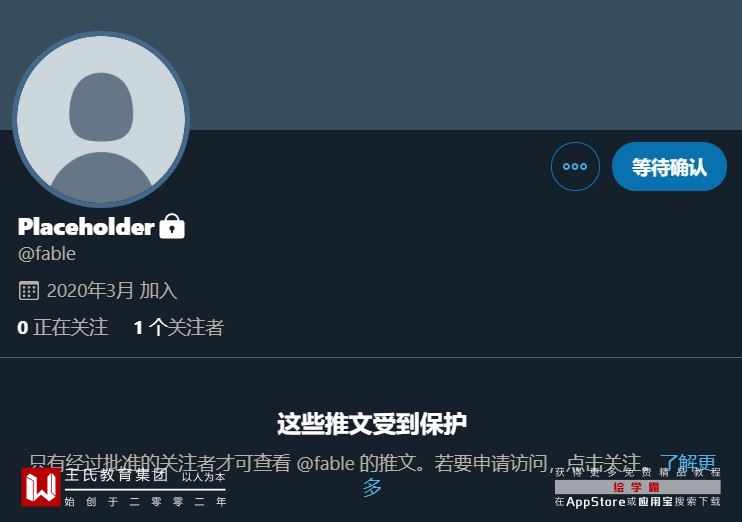Open the three-dot more options button
The height and width of the screenshot is (522, 742).
point(575,167)
